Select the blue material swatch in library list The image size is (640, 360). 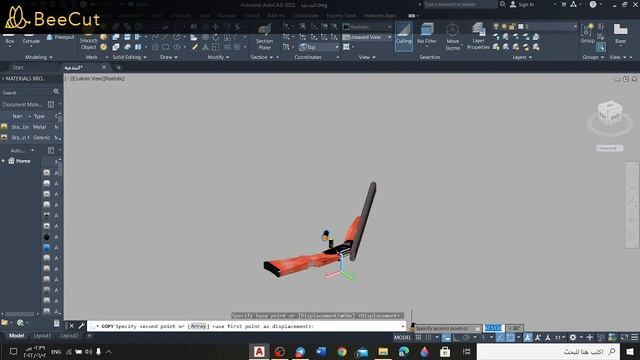coord(47,247)
